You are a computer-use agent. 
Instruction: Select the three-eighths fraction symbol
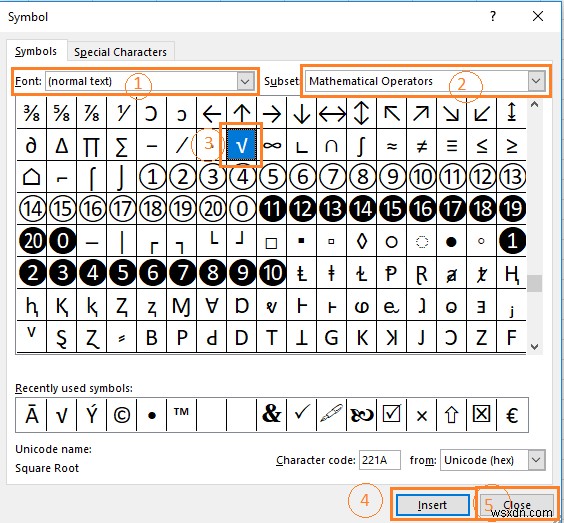click(32, 113)
